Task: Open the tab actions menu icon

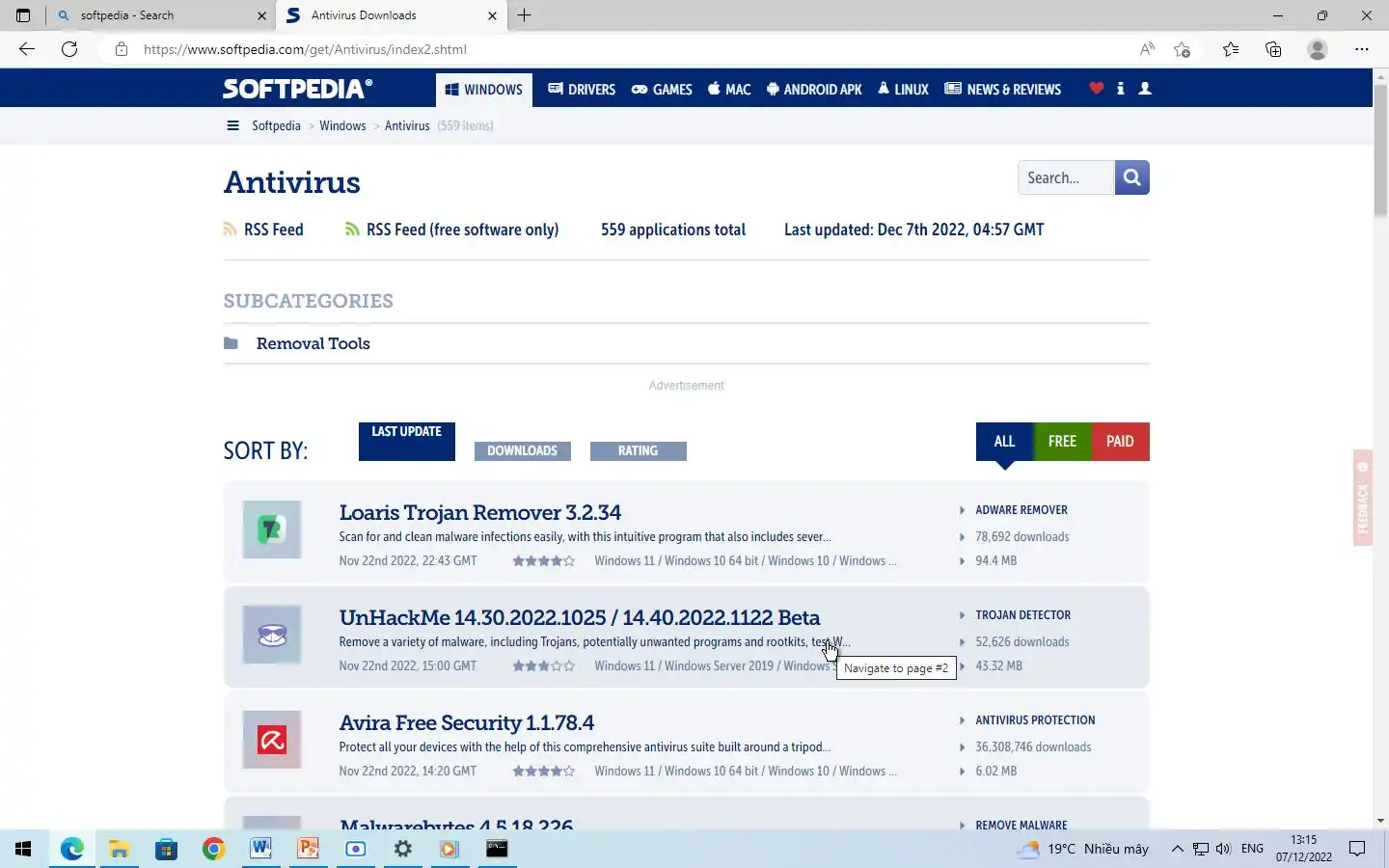Action: click(x=23, y=15)
